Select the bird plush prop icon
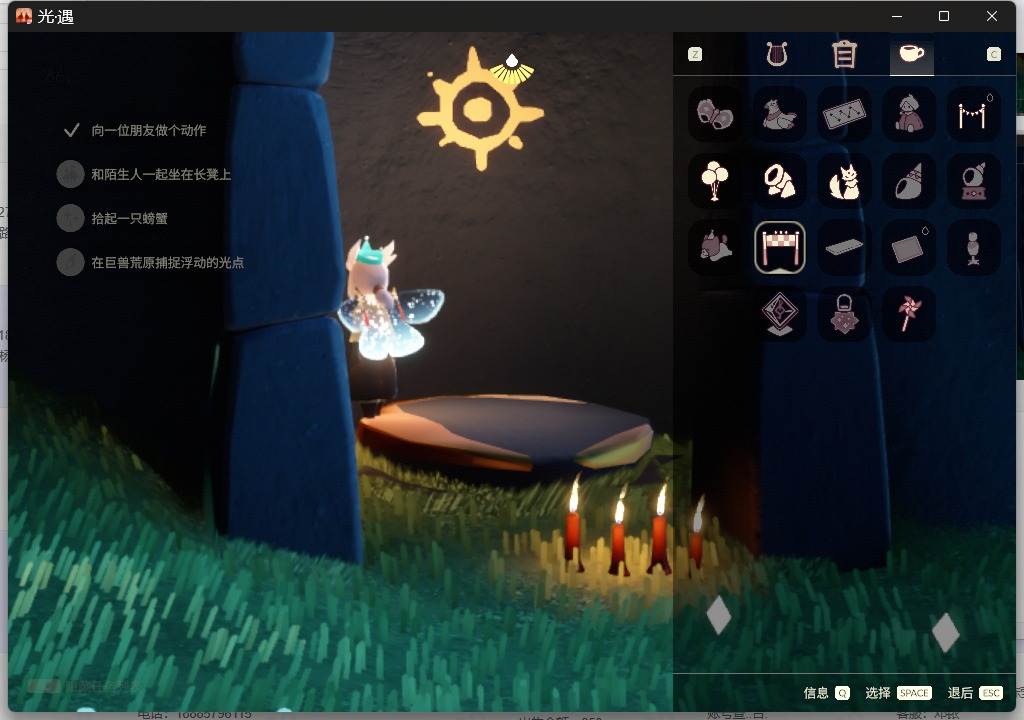This screenshot has width=1024, height=720. 779,114
